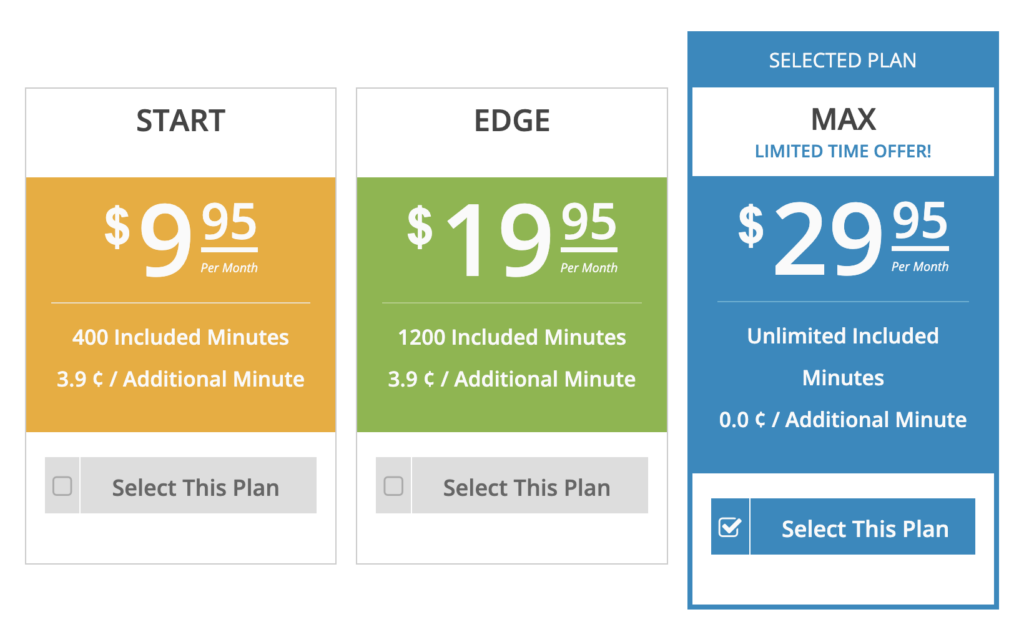1024x637 pixels.
Task: Uncheck the MAX plan checkbox
Action: click(x=730, y=527)
